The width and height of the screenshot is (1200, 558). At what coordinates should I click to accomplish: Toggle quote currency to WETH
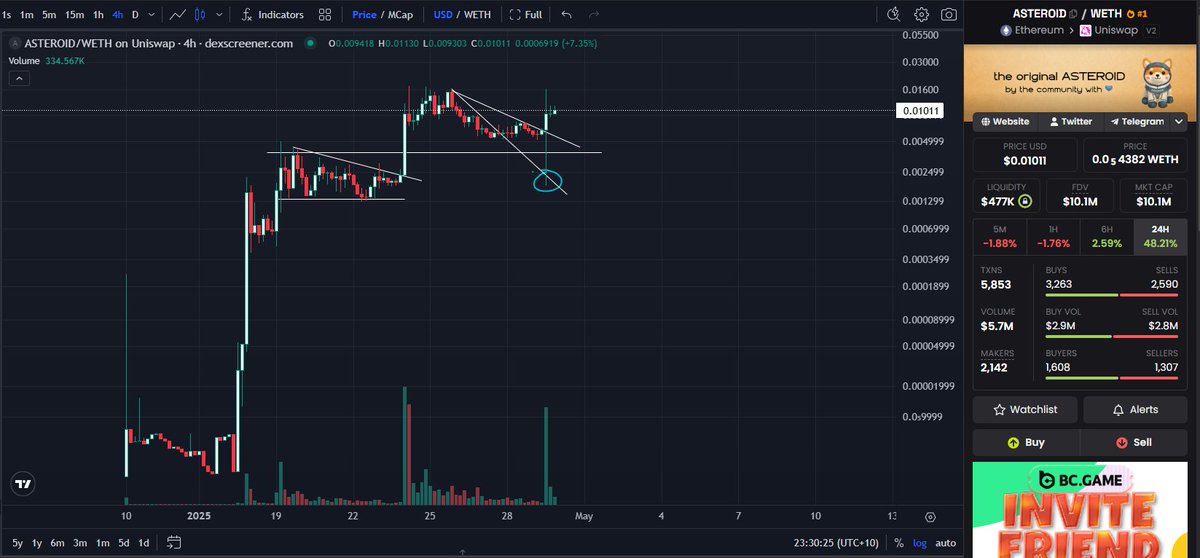coord(479,15)
